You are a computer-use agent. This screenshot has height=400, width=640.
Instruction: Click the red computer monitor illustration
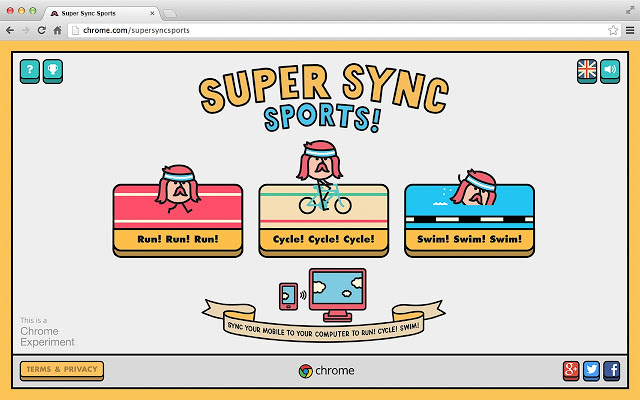[337, 295]
